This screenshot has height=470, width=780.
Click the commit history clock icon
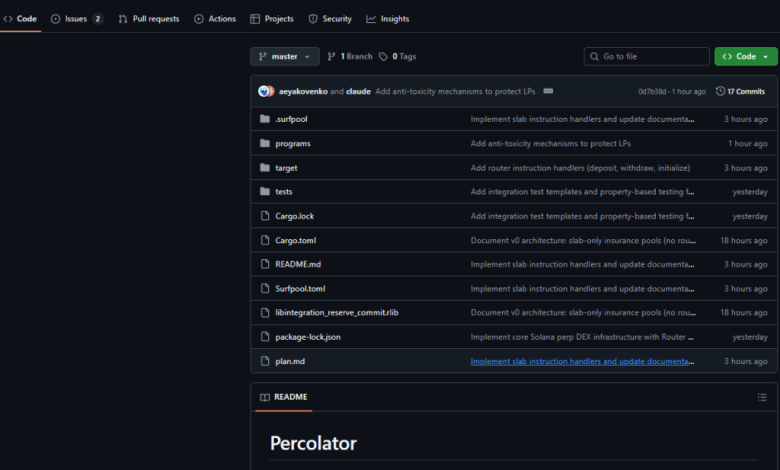(721, 91)
